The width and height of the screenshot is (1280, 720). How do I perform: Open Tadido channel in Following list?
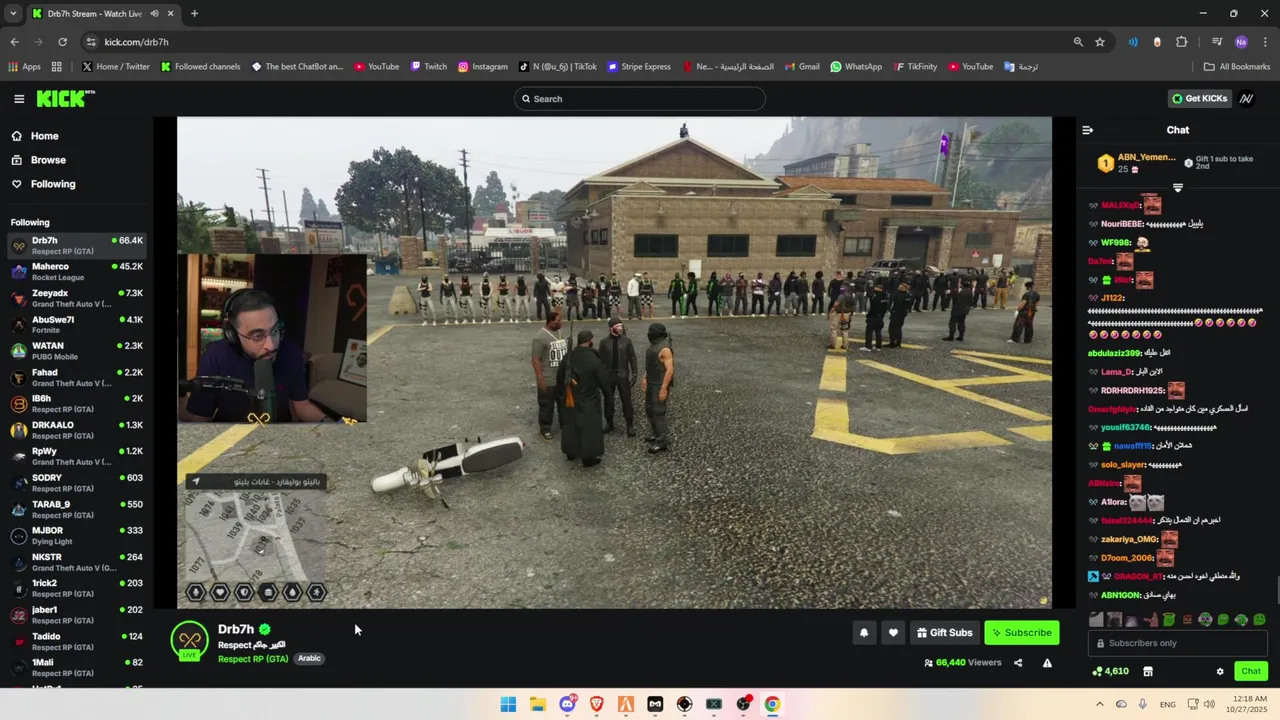(x=77, y=641)
